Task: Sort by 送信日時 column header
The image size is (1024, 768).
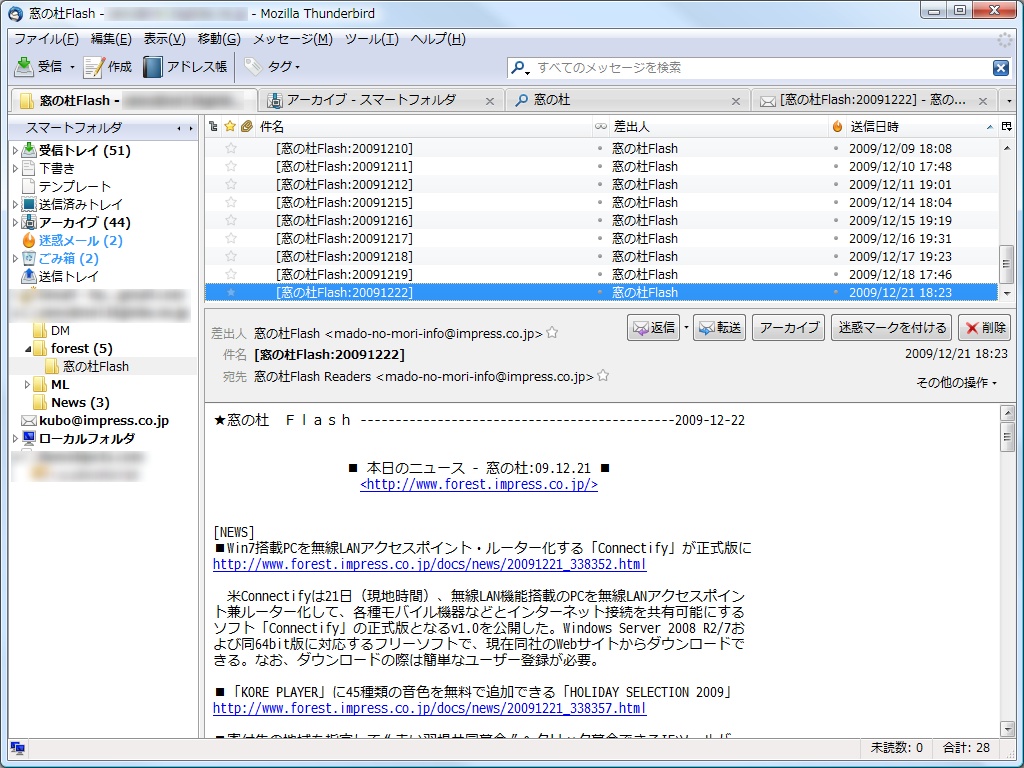Action: tap(921, 127)
